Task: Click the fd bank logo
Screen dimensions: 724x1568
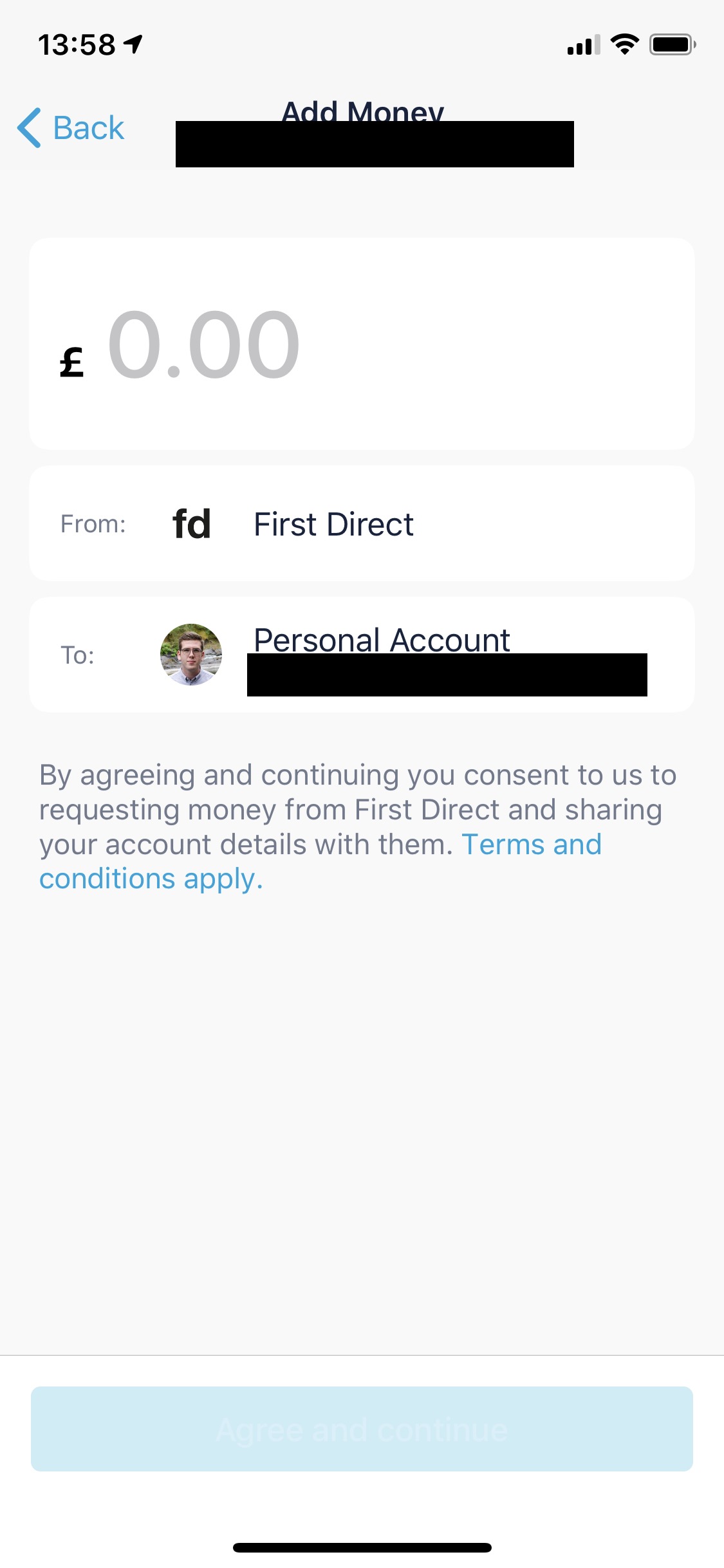Action: pyautogui.click(x=191, y=524)
